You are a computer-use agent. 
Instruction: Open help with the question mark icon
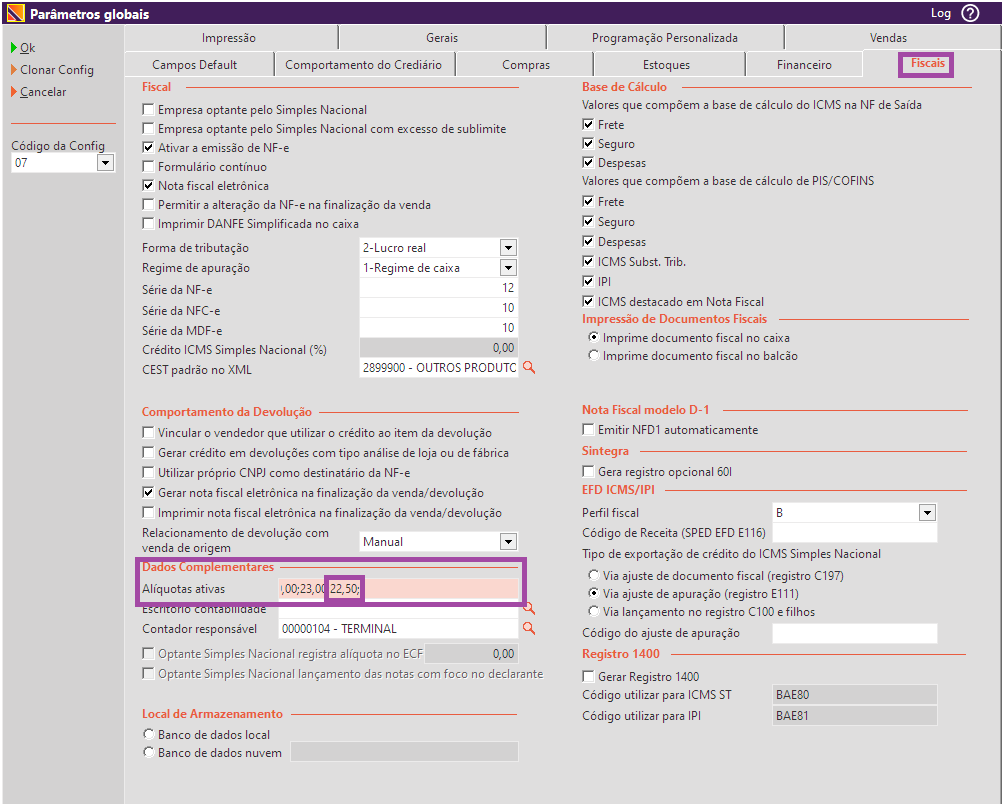pos(970,13)
